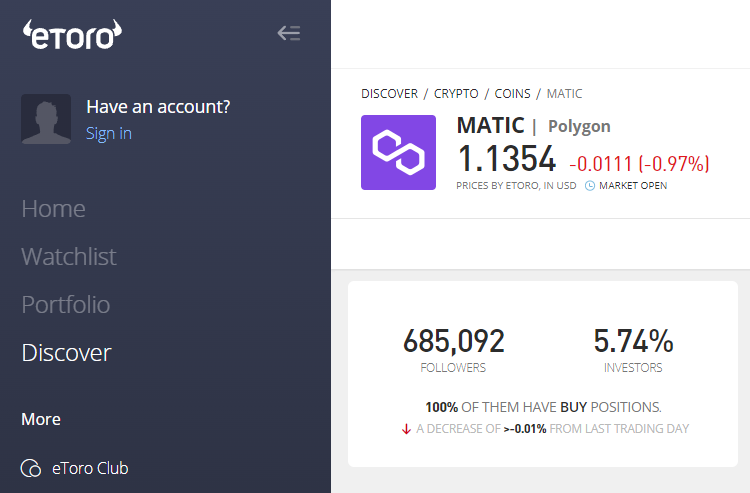The height and width of the screenshot is (493, 750).
Task: Click the CRYPTO breadcrumb link
Action: (x=456, y=94)
